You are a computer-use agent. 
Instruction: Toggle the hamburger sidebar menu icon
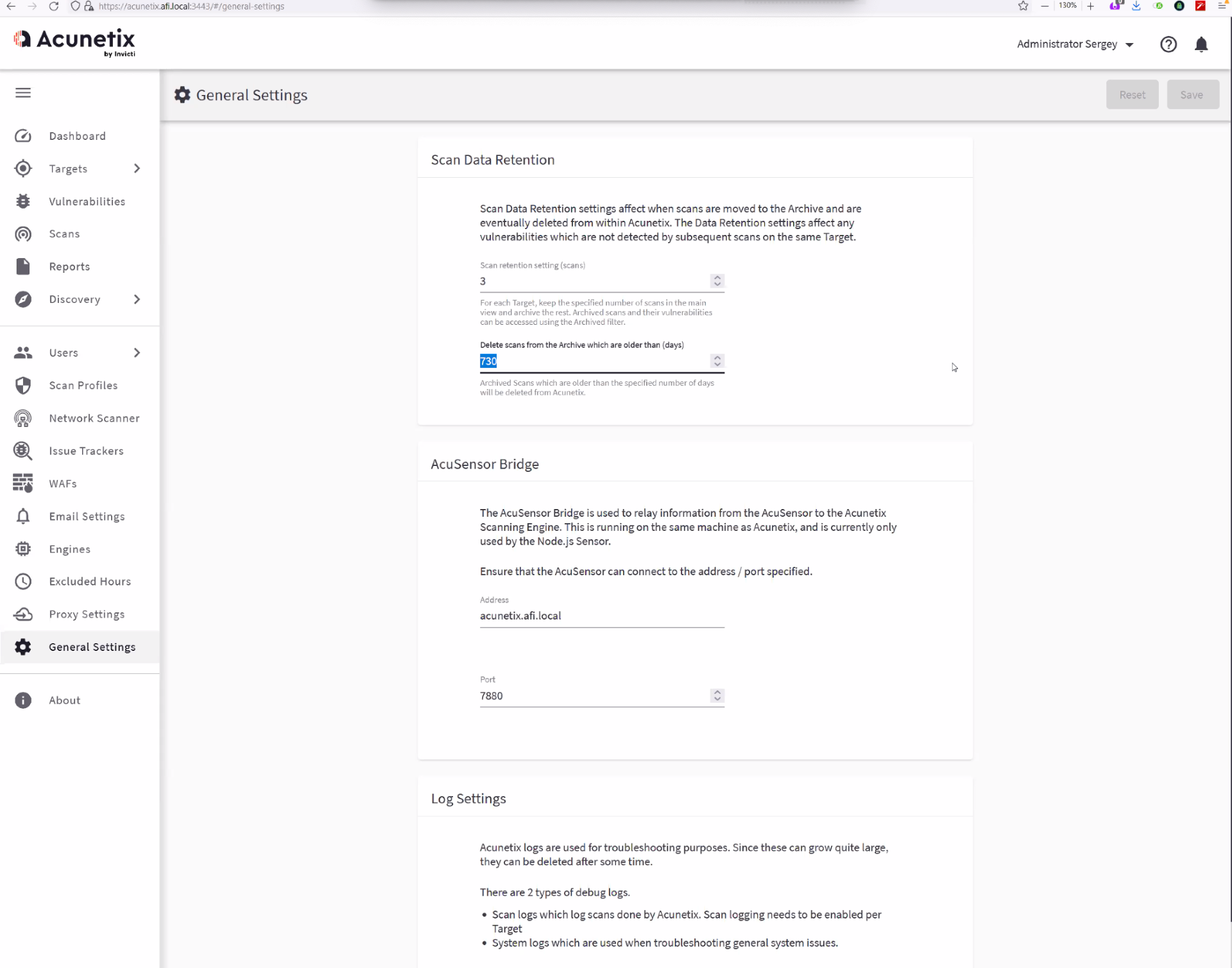pyautogui.click(x=23, y=93)
